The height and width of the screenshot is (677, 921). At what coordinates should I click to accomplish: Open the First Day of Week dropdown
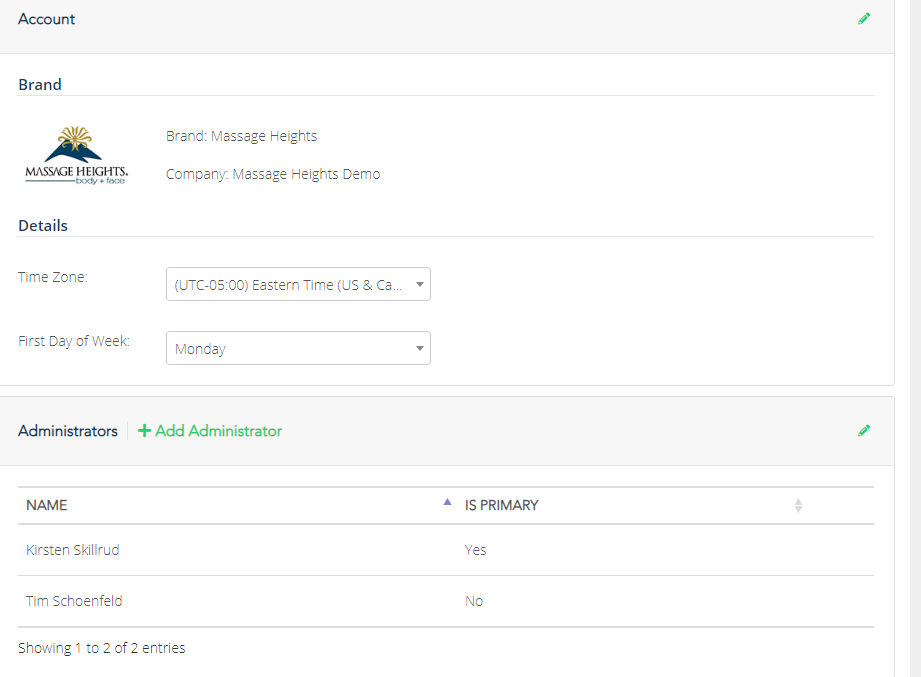point(297,349)
